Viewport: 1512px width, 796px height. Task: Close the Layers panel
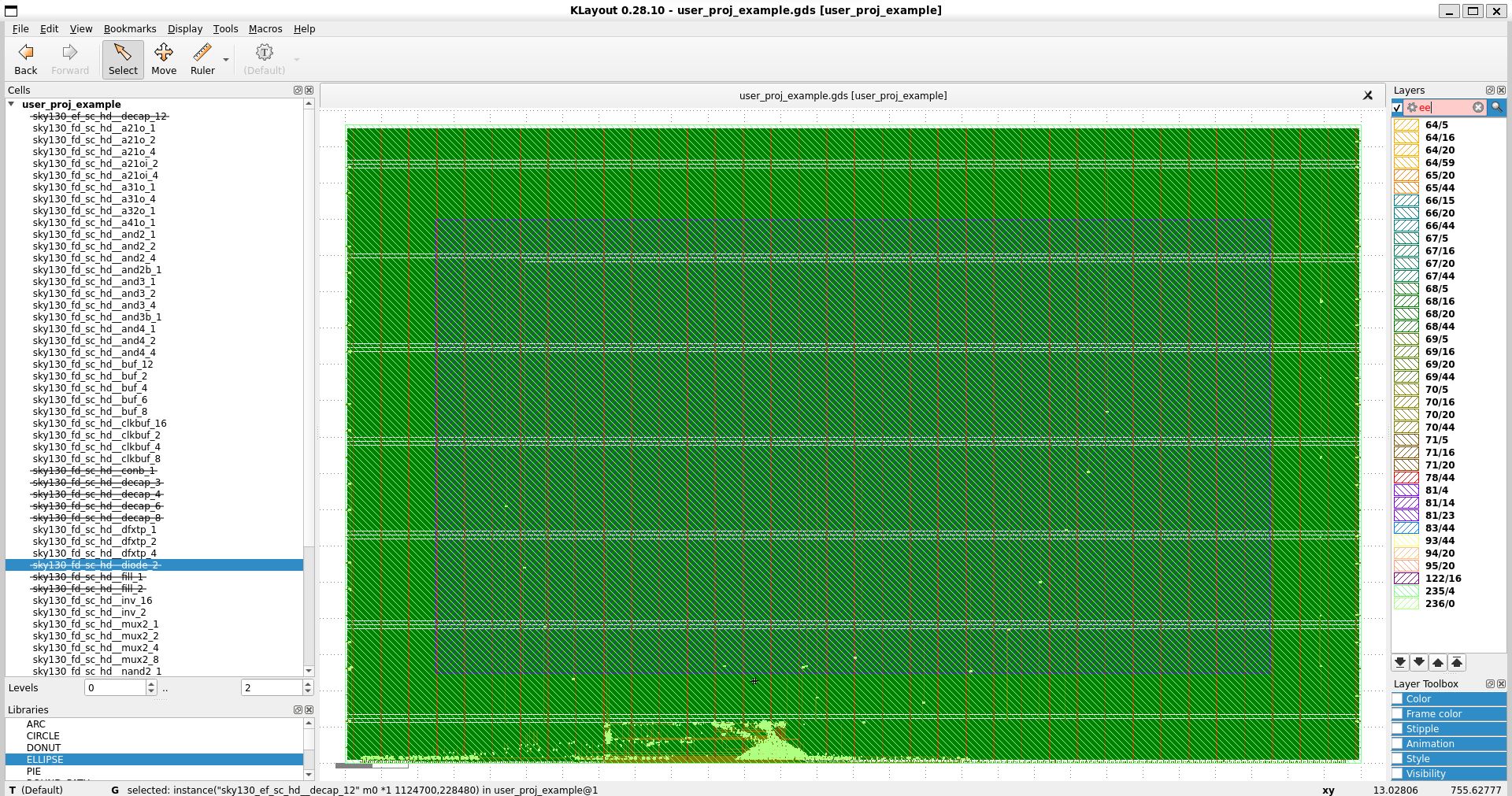1501,91
